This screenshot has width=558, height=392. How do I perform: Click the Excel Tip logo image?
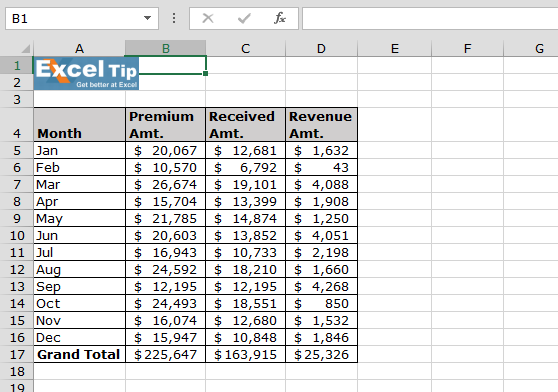[x=86, y=73]
